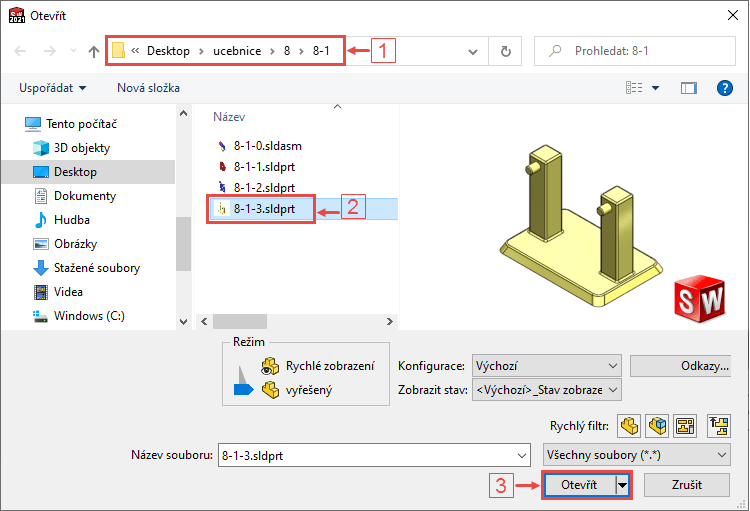Open recent locations dropdown arrow
This screenshot has height=511, width=750.
pos(73,50)
